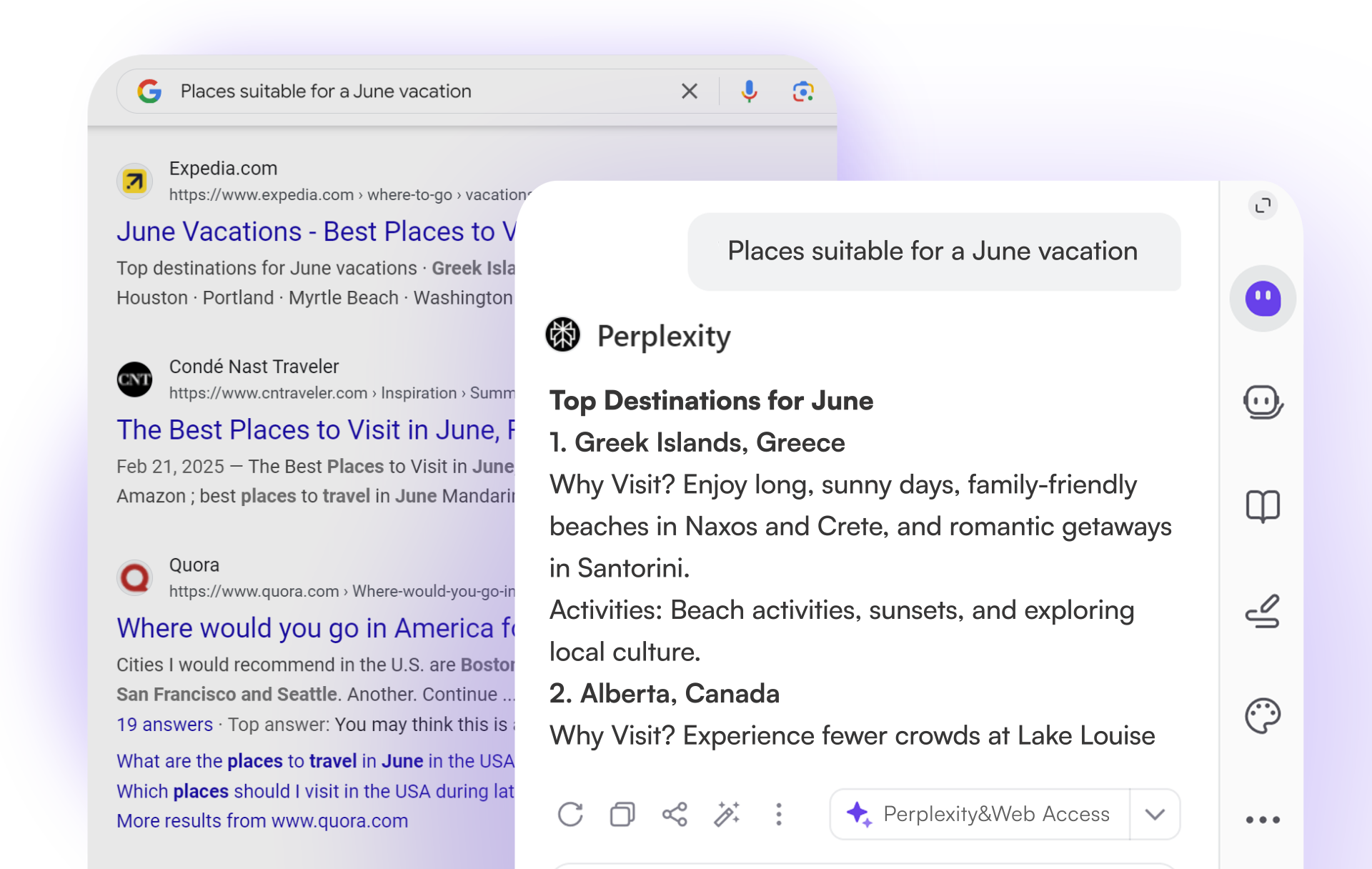This screenshot has height=869, width=1372.
Task: Click the Quora favicon icon
Action: point(134,577)
